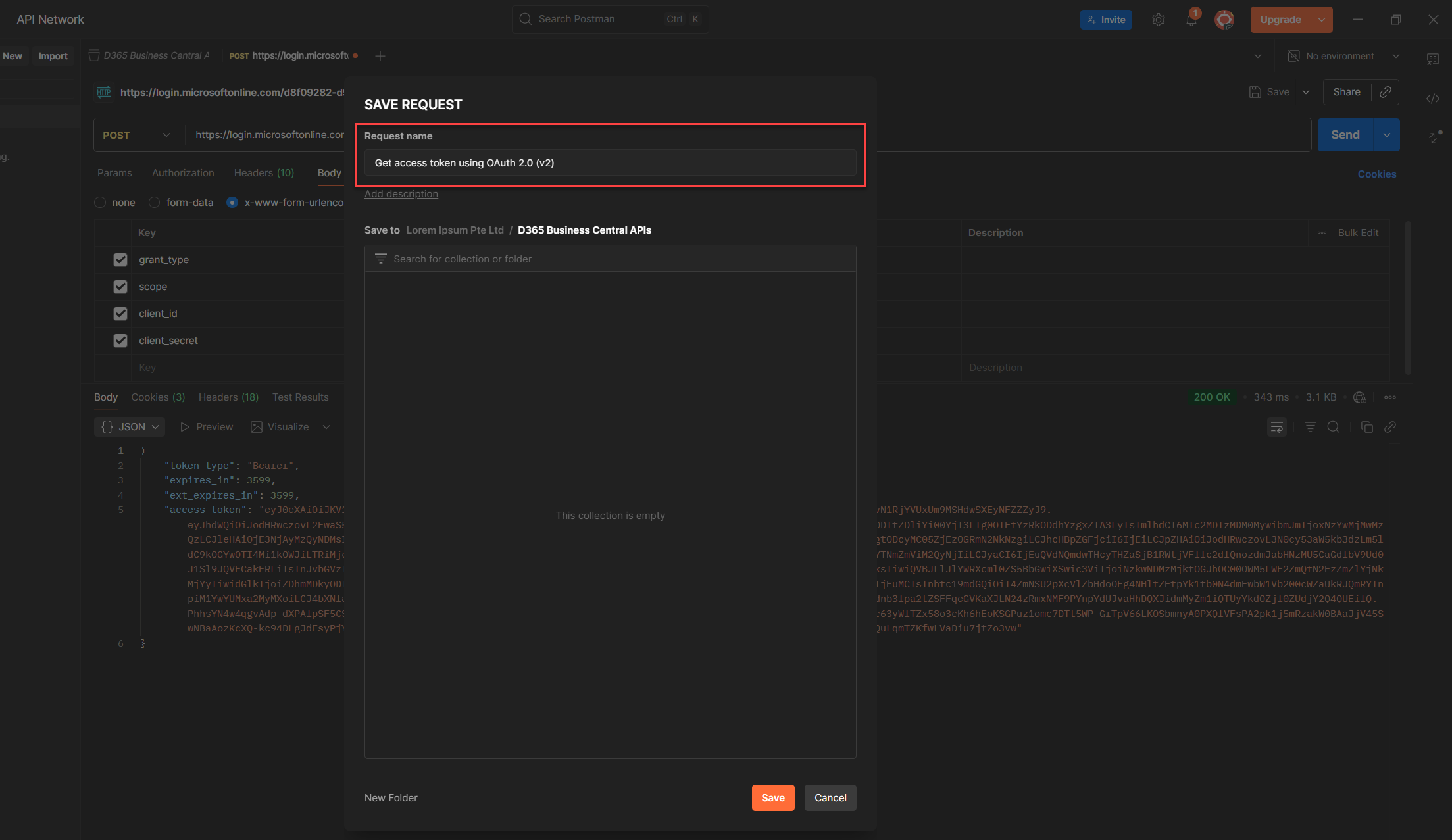This screenshot has height=840, width=1452.
Task: Click the Request name input field
Action: (610, 163)
